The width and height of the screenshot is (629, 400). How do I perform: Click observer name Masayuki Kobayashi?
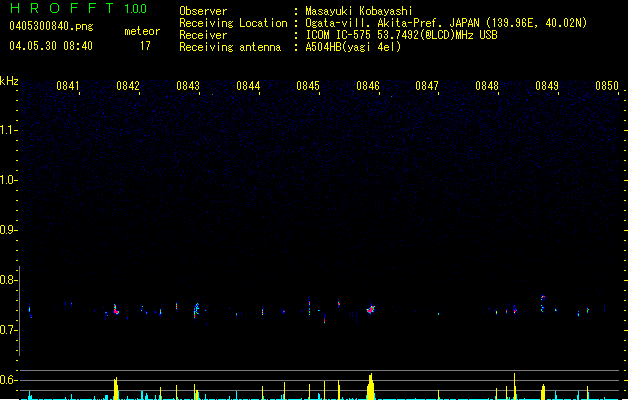[359, 11]
